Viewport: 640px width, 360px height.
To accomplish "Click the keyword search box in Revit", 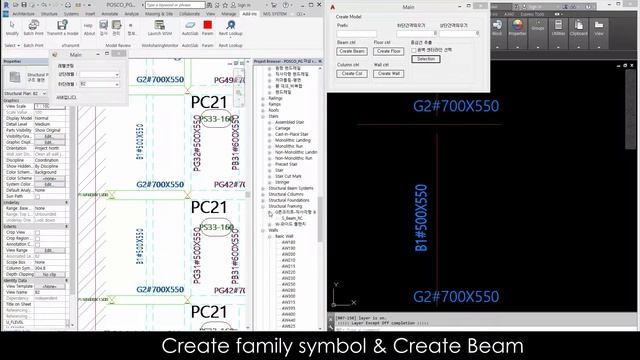I will point(175,5).
